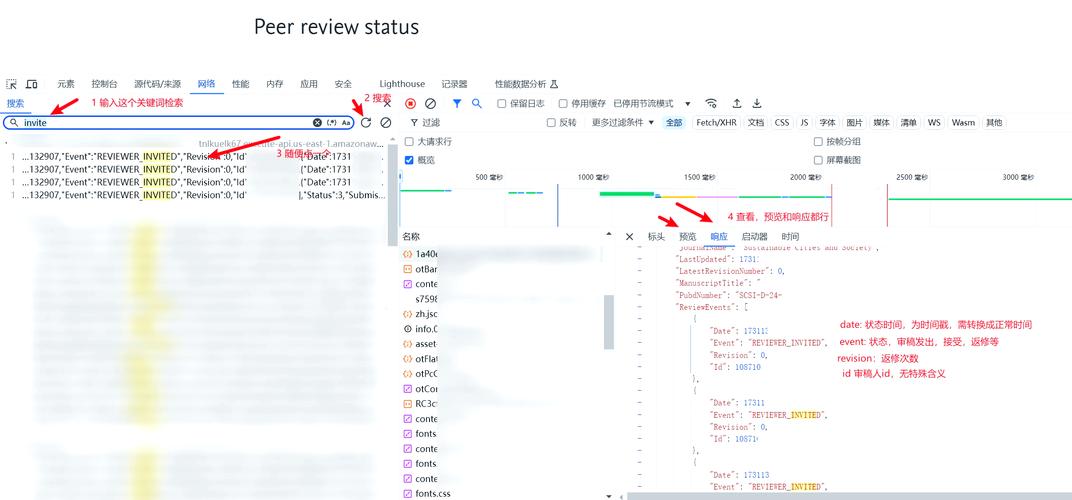This screenshot has width=1072, height=500.
Task: Stop recording network log red button
Action: 410,104
